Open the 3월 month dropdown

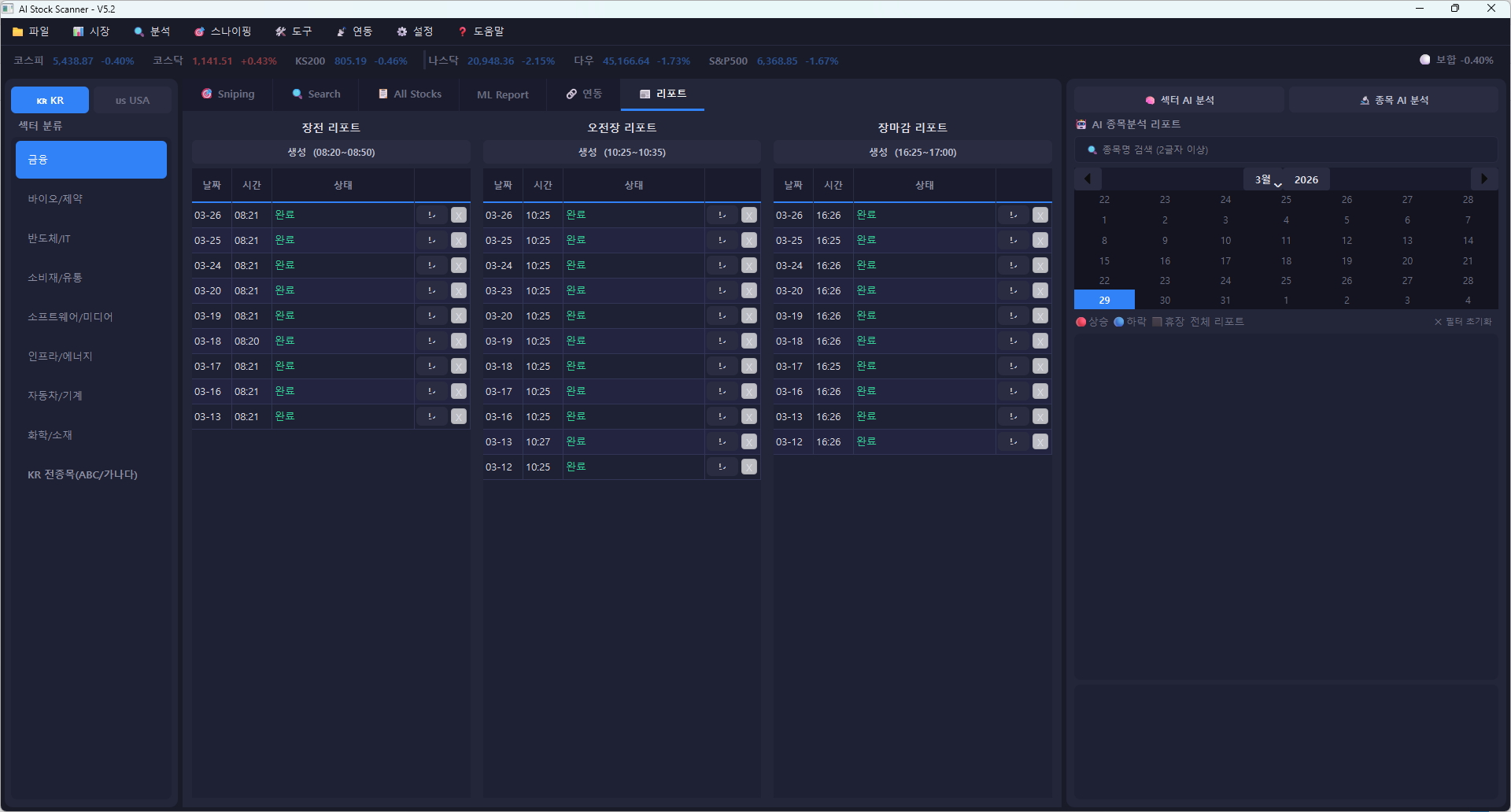click(1267, 179)
